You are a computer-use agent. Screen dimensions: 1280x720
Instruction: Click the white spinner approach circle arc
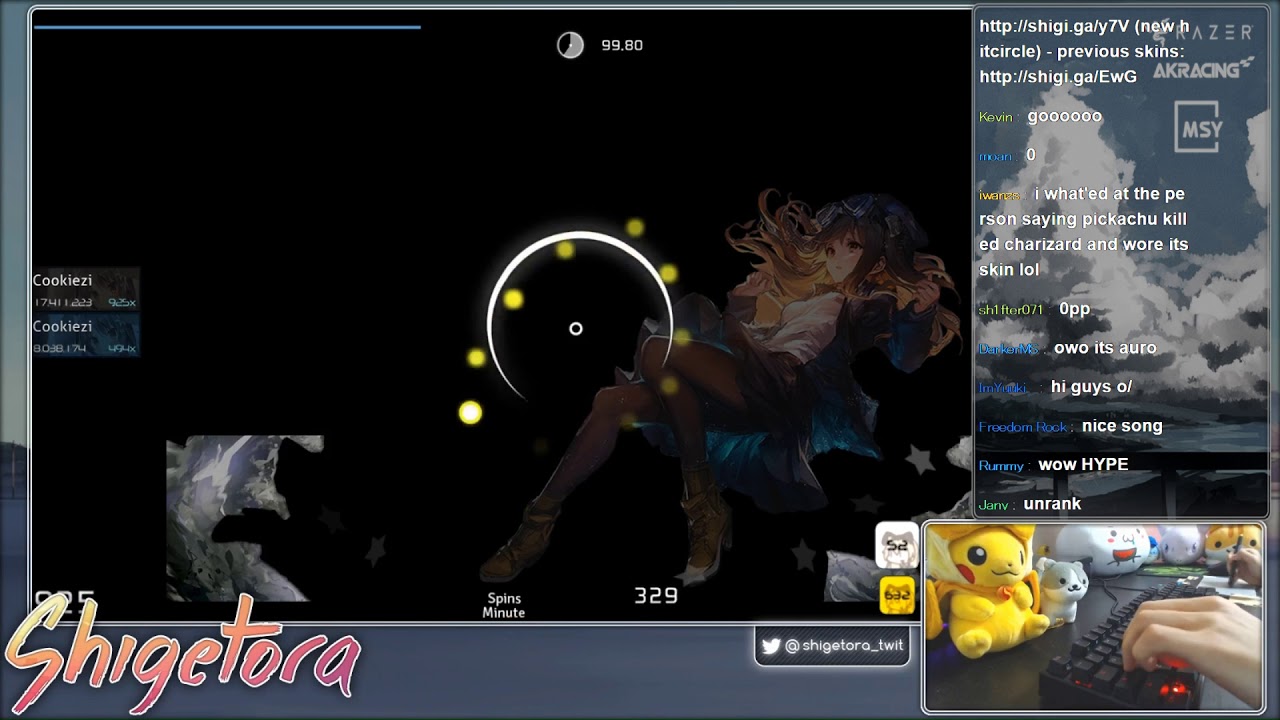[579, 318]
